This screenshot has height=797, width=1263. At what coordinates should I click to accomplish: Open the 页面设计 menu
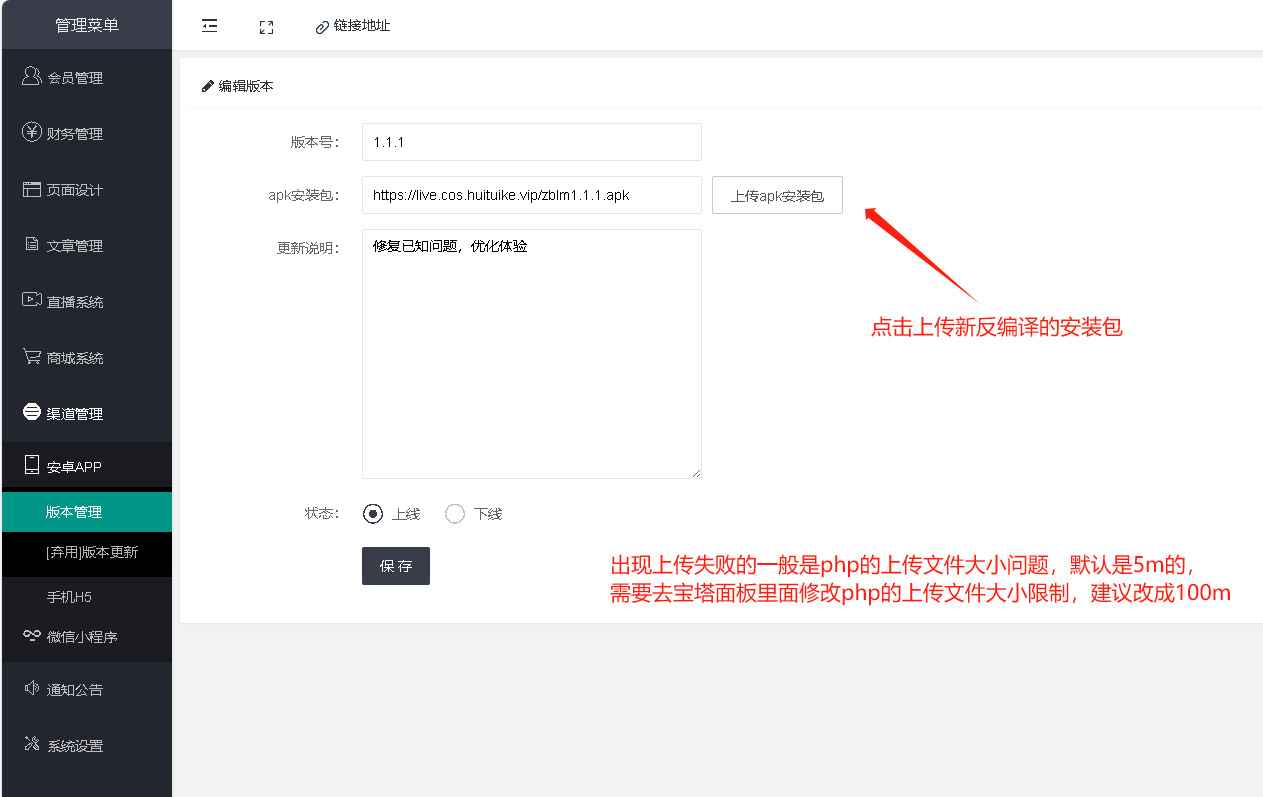[x=86, y=189]
